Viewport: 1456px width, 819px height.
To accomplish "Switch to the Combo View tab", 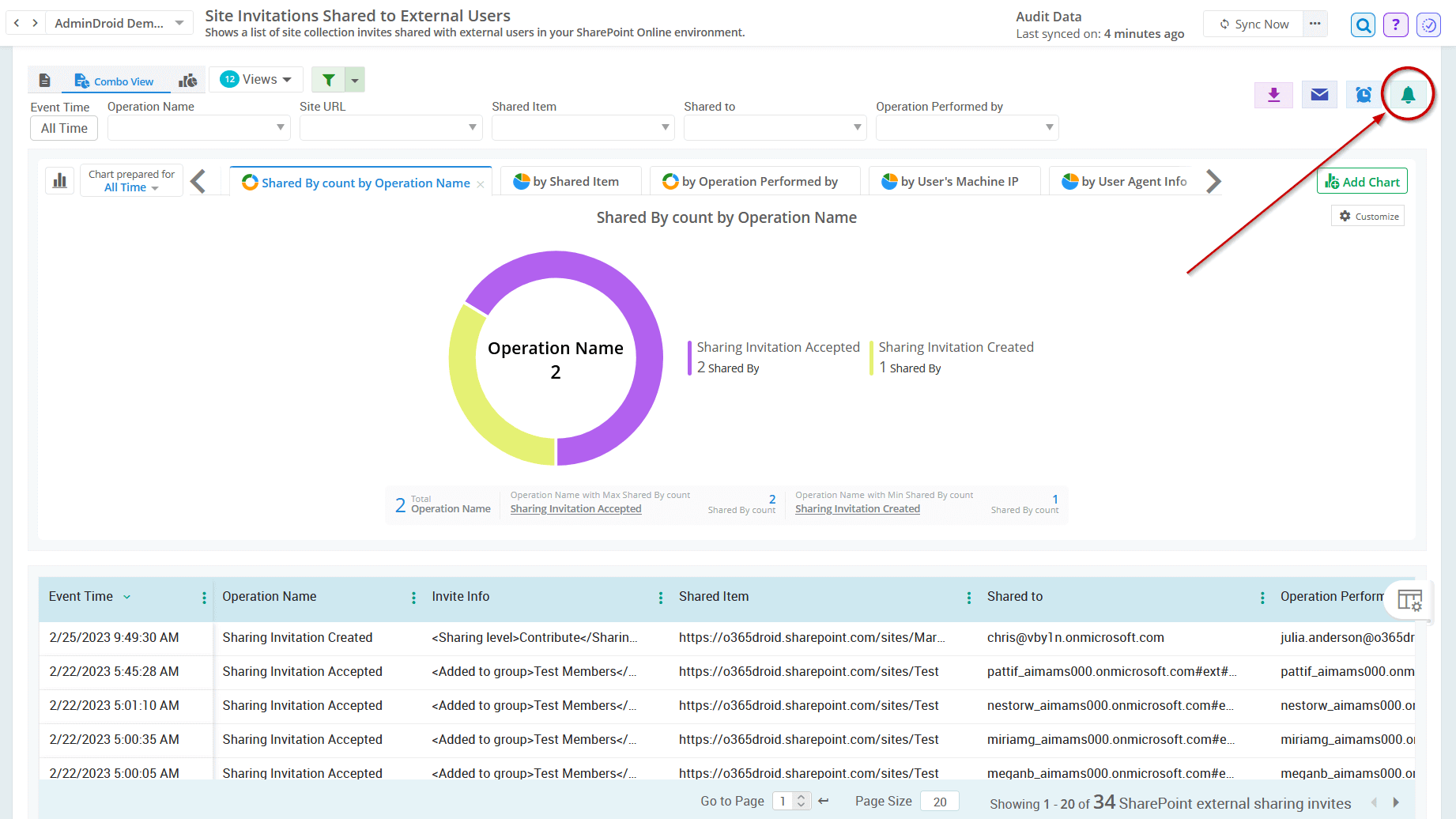I will (115, 80).
